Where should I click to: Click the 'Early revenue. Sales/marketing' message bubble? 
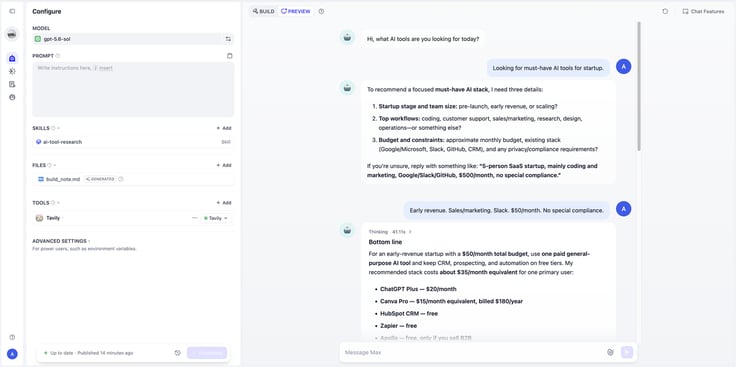point(506,210)
